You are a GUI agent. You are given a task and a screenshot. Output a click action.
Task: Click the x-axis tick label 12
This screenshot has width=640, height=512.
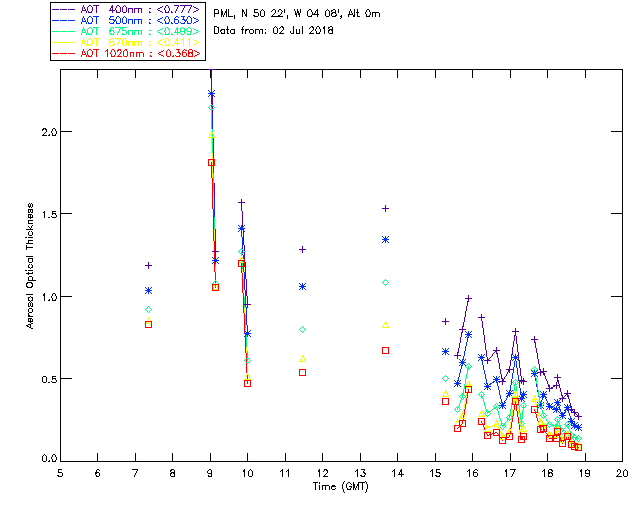point(322,473)
